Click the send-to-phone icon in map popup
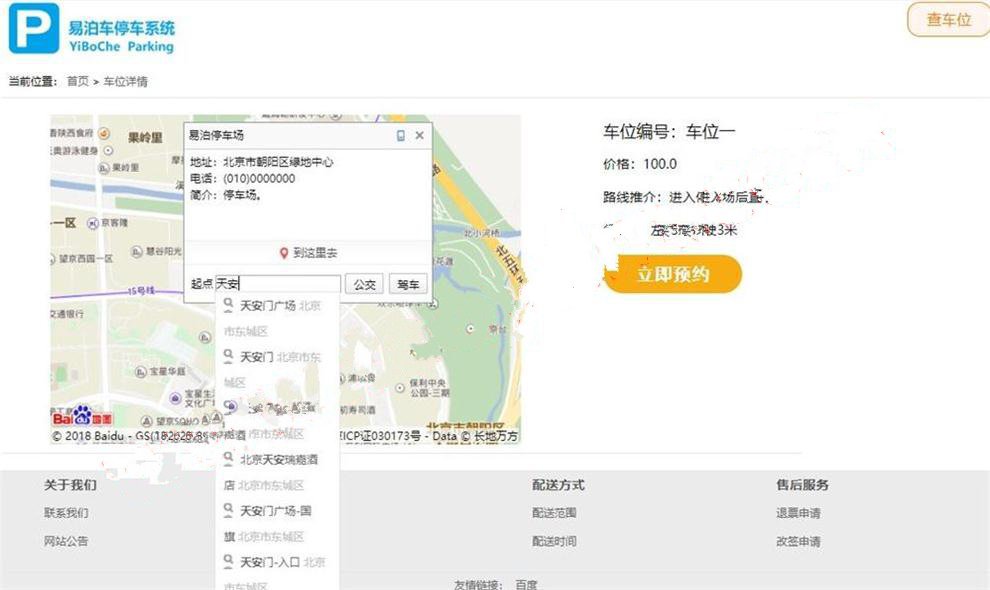 pyautogui.click(x=401, y=136)
